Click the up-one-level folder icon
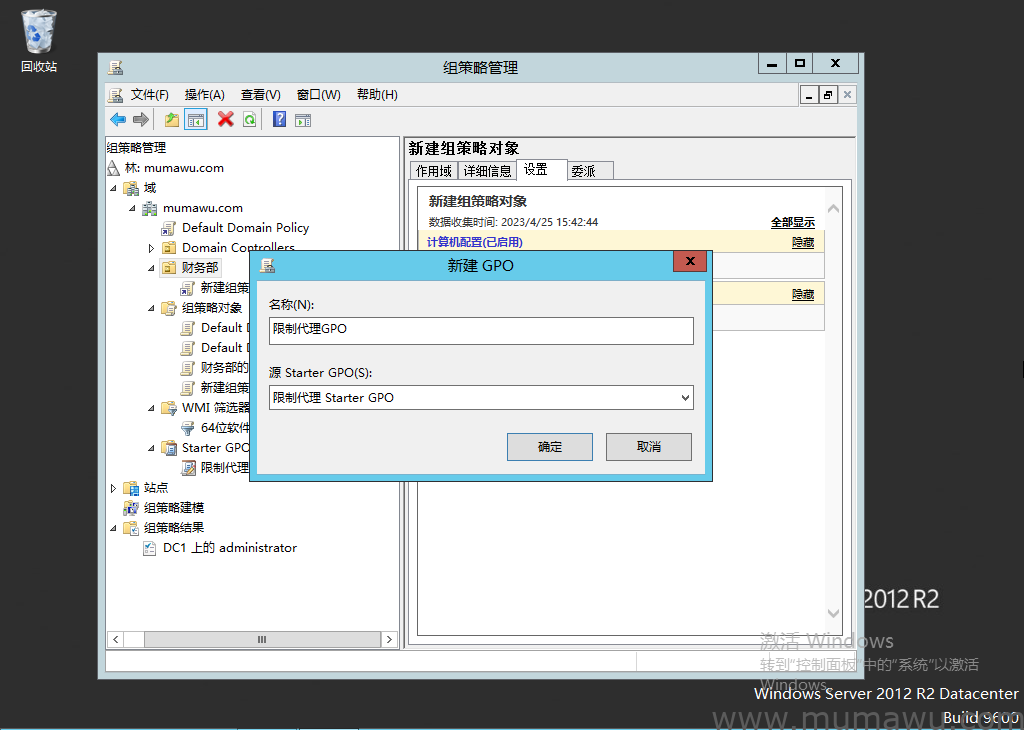Viewport: 1024px width, 730px height. pos(172,120)
